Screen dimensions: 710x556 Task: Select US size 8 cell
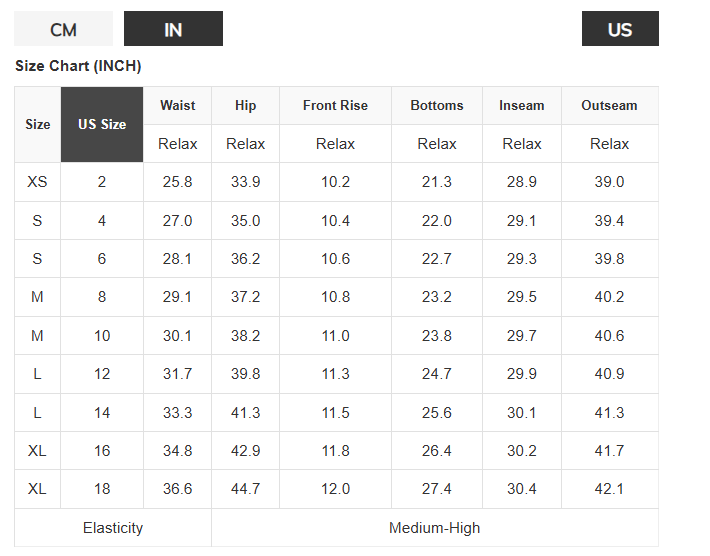click(102, 297)
